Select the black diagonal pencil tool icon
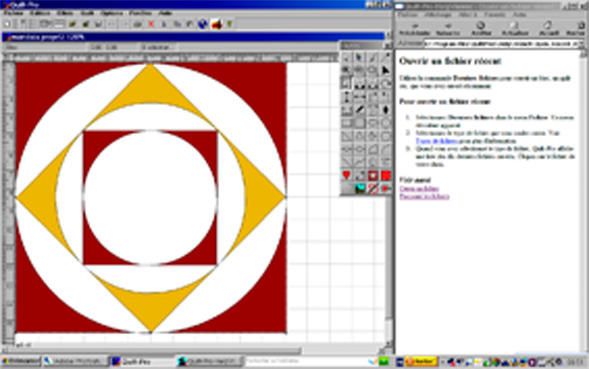The height and width of the screenshot is (369, 589). coord(359,110)
